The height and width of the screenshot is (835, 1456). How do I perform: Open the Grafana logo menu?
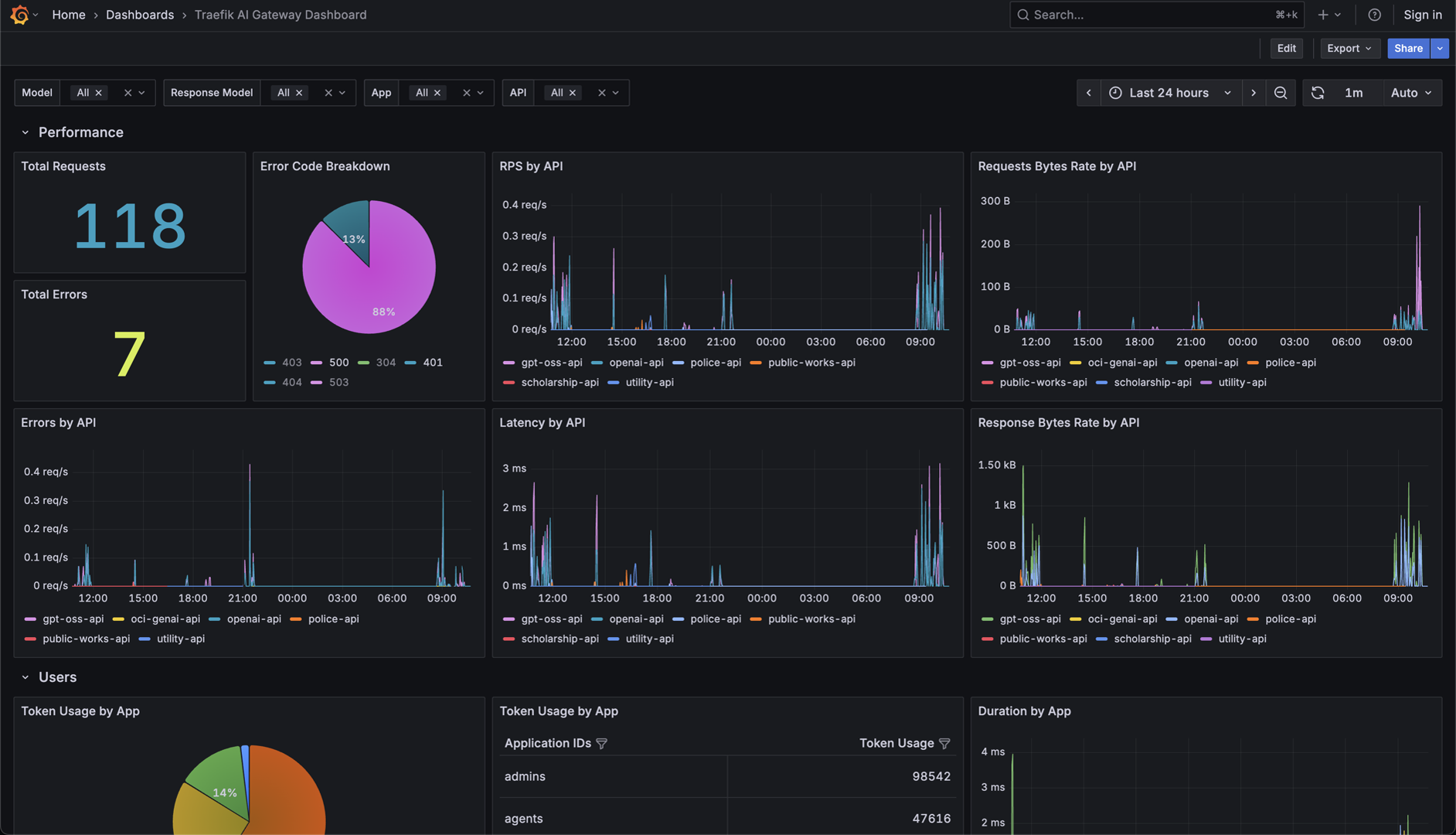coord(20,15)
